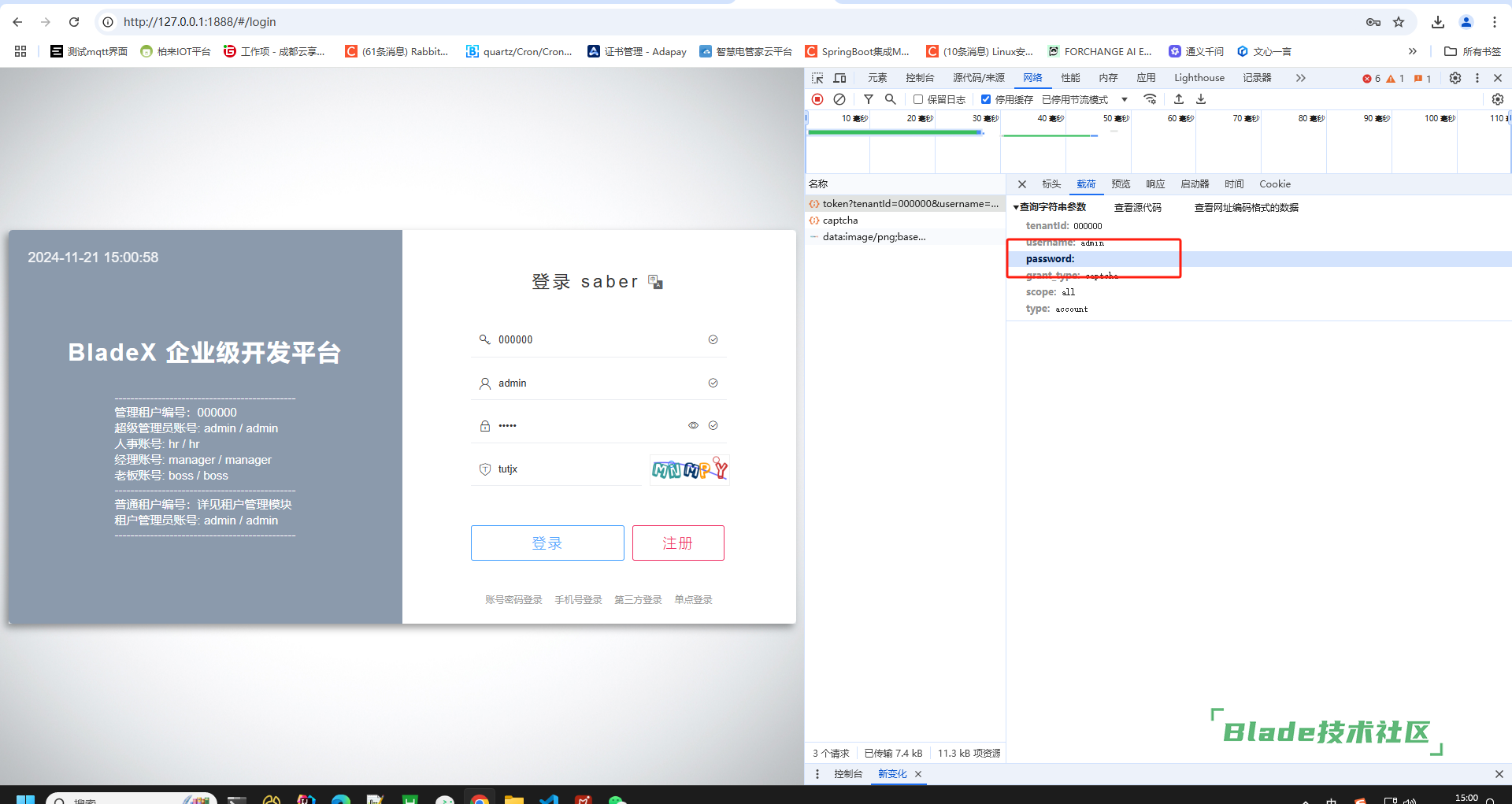This screenshot has height=804, width=1512.
Task: Open the apps grid in bookmarks bar
Action: click(20, 51)
